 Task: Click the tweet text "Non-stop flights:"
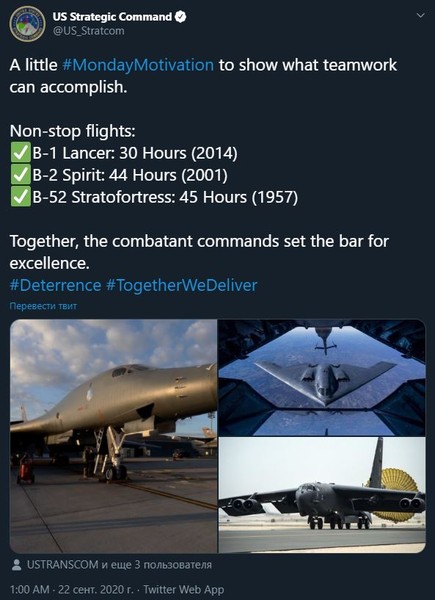[72, 131]
